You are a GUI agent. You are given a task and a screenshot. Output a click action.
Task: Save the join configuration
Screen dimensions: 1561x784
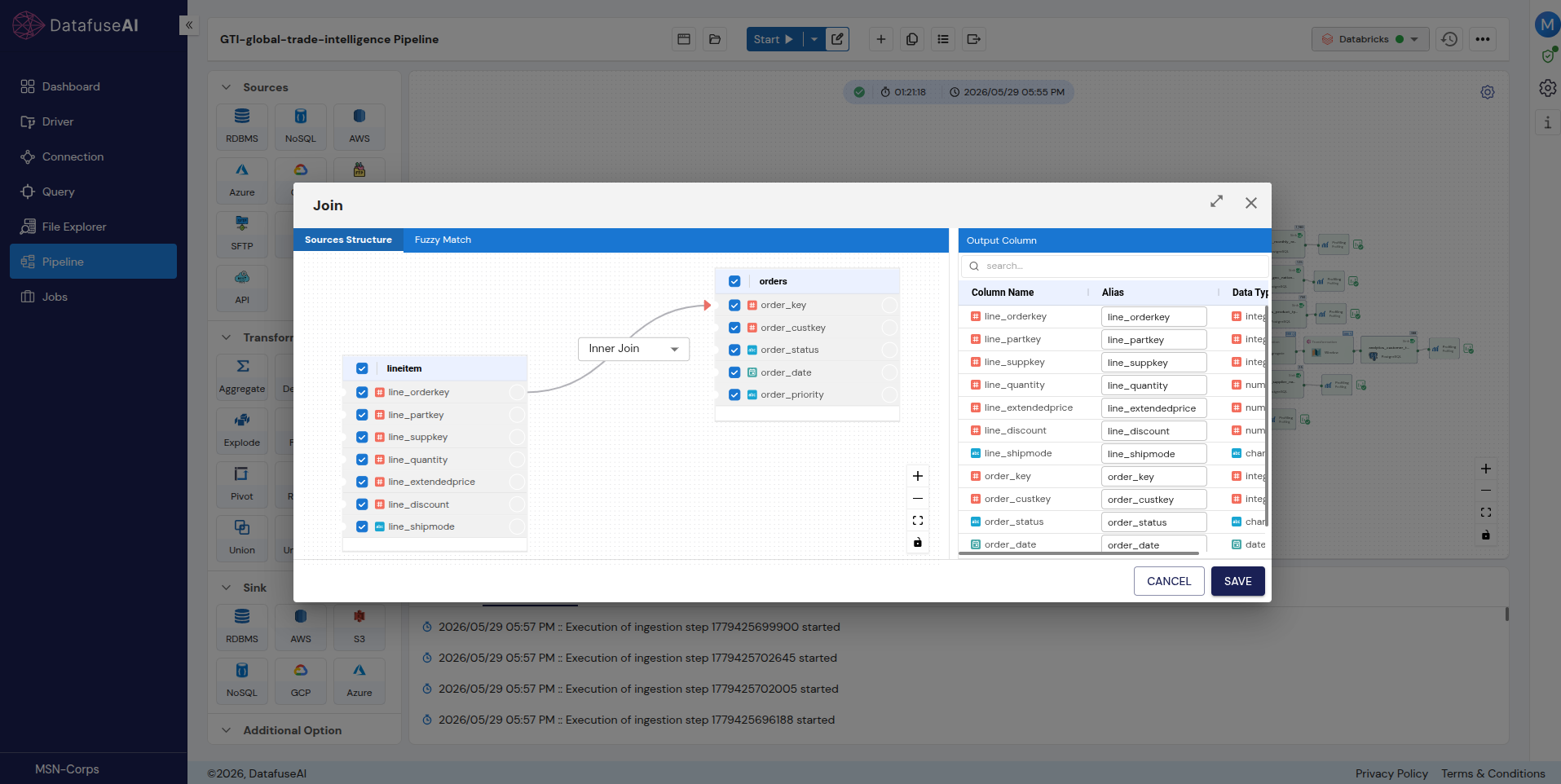(1237, 581)
